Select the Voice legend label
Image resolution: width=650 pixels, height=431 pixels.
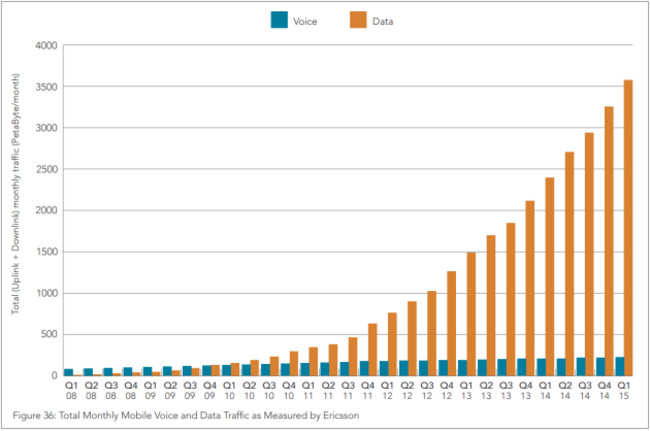[305, 22]
